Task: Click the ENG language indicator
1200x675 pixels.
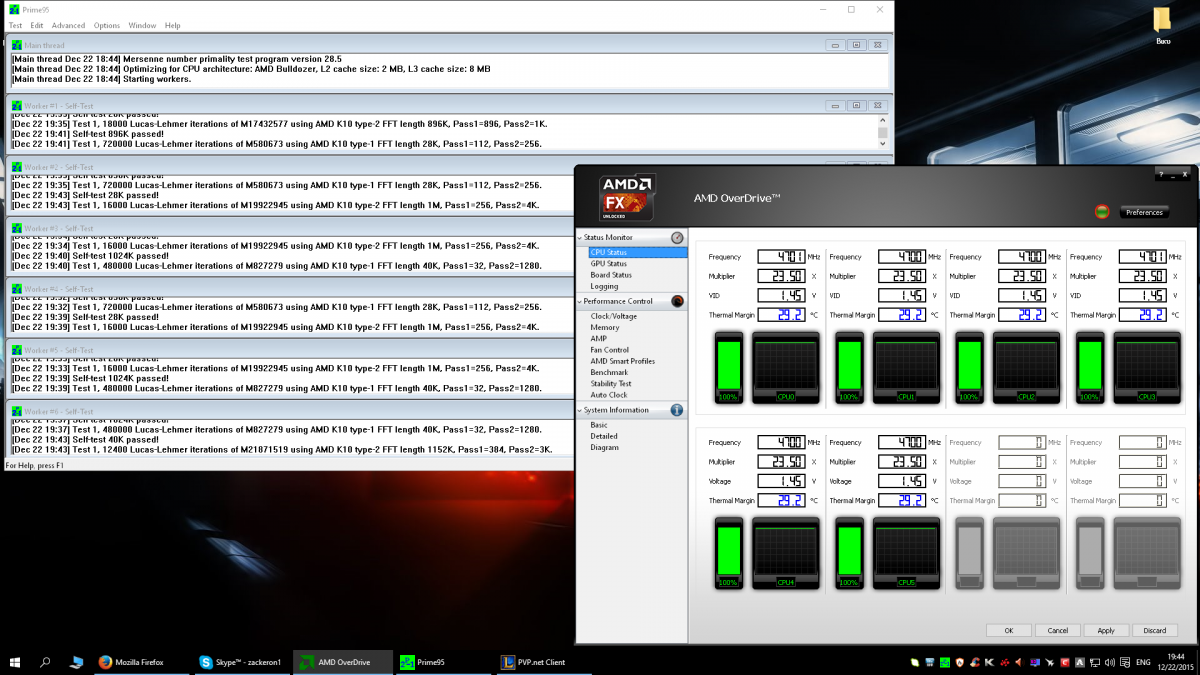Action: (1144, 662)
